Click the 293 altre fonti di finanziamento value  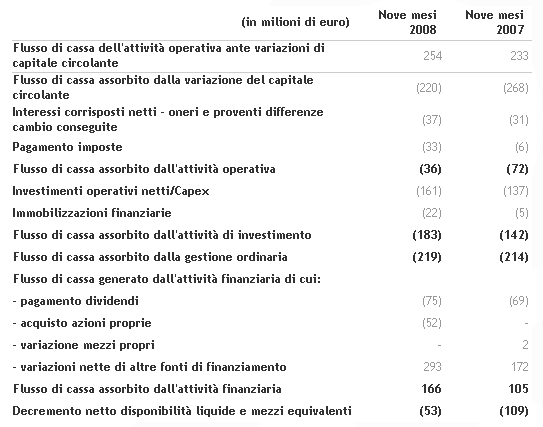tap(433, 367)
